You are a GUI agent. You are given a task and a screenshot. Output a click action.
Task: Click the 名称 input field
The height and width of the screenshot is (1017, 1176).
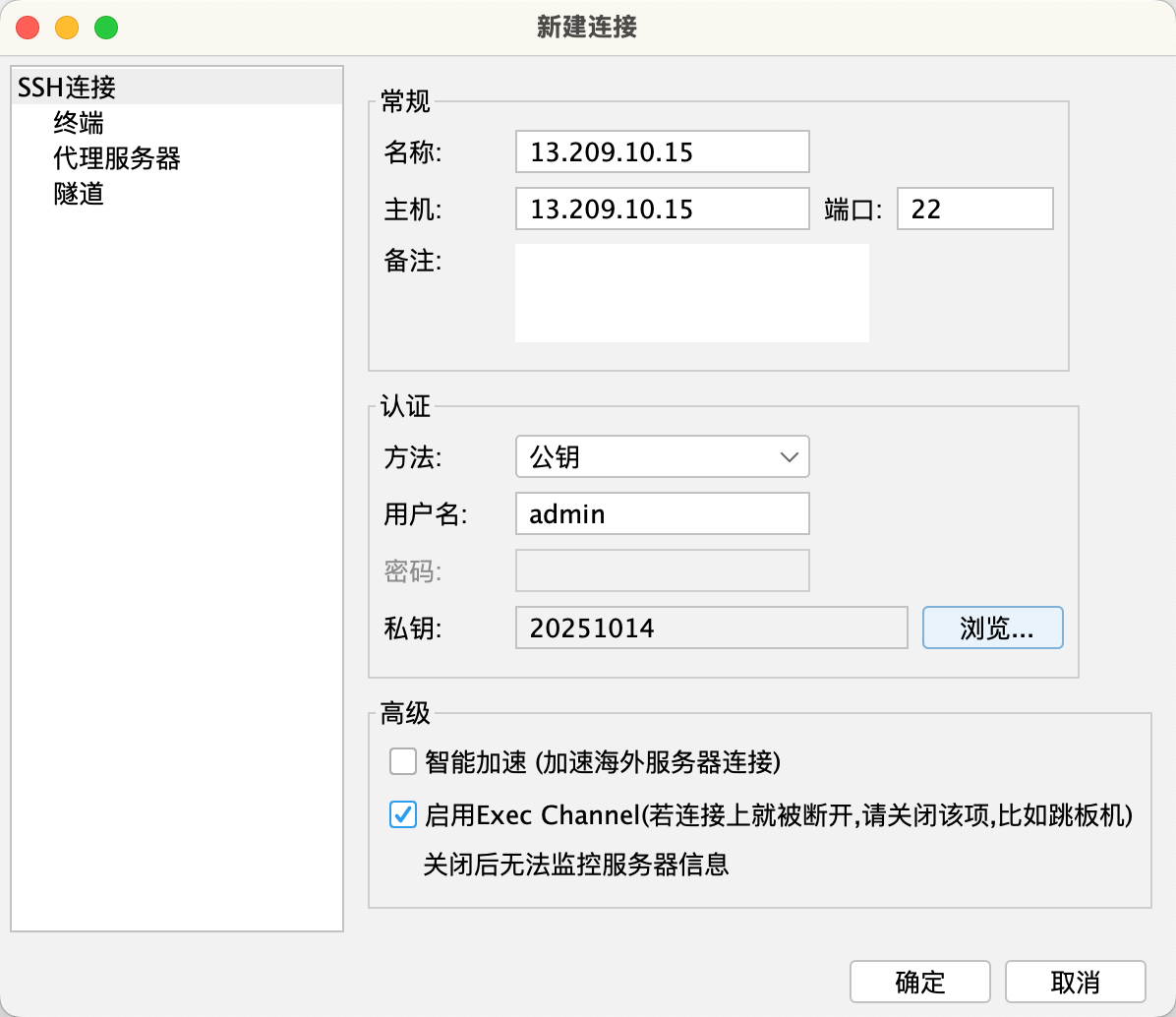(x=662, y=152)
